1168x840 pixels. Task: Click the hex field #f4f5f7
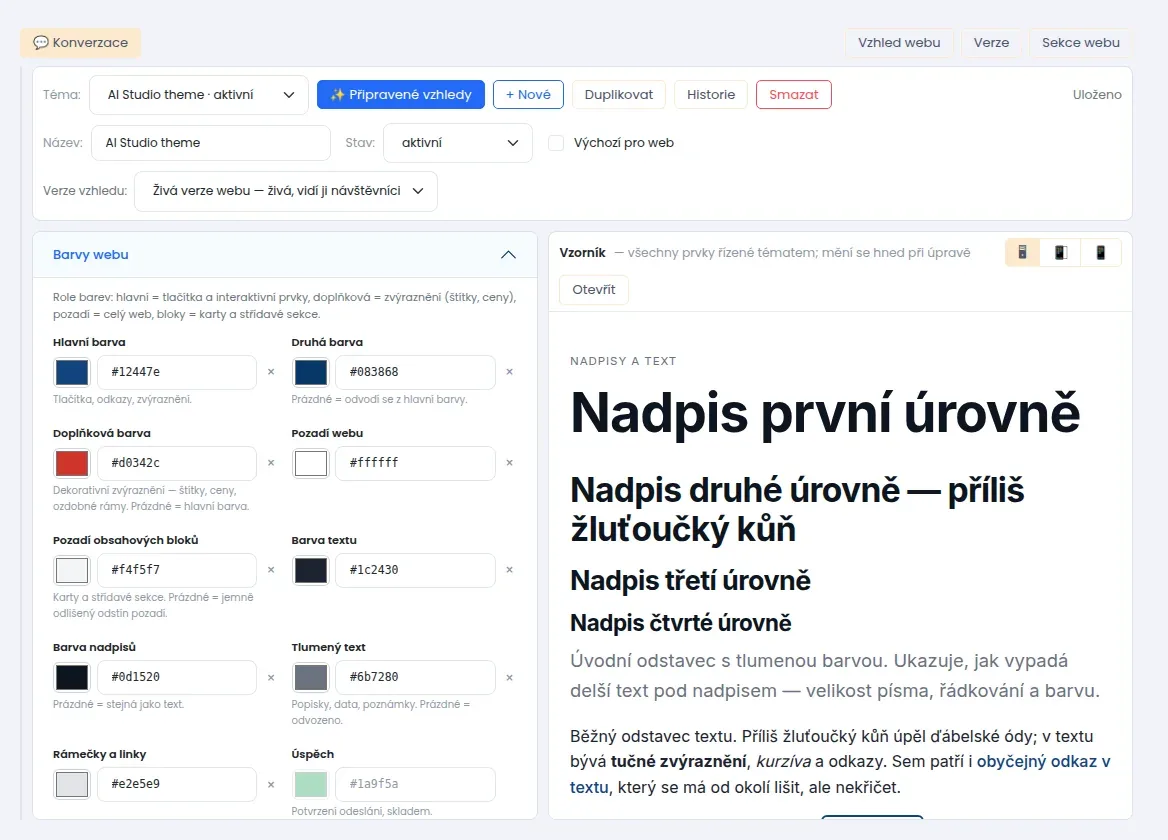tap(177, 570)
